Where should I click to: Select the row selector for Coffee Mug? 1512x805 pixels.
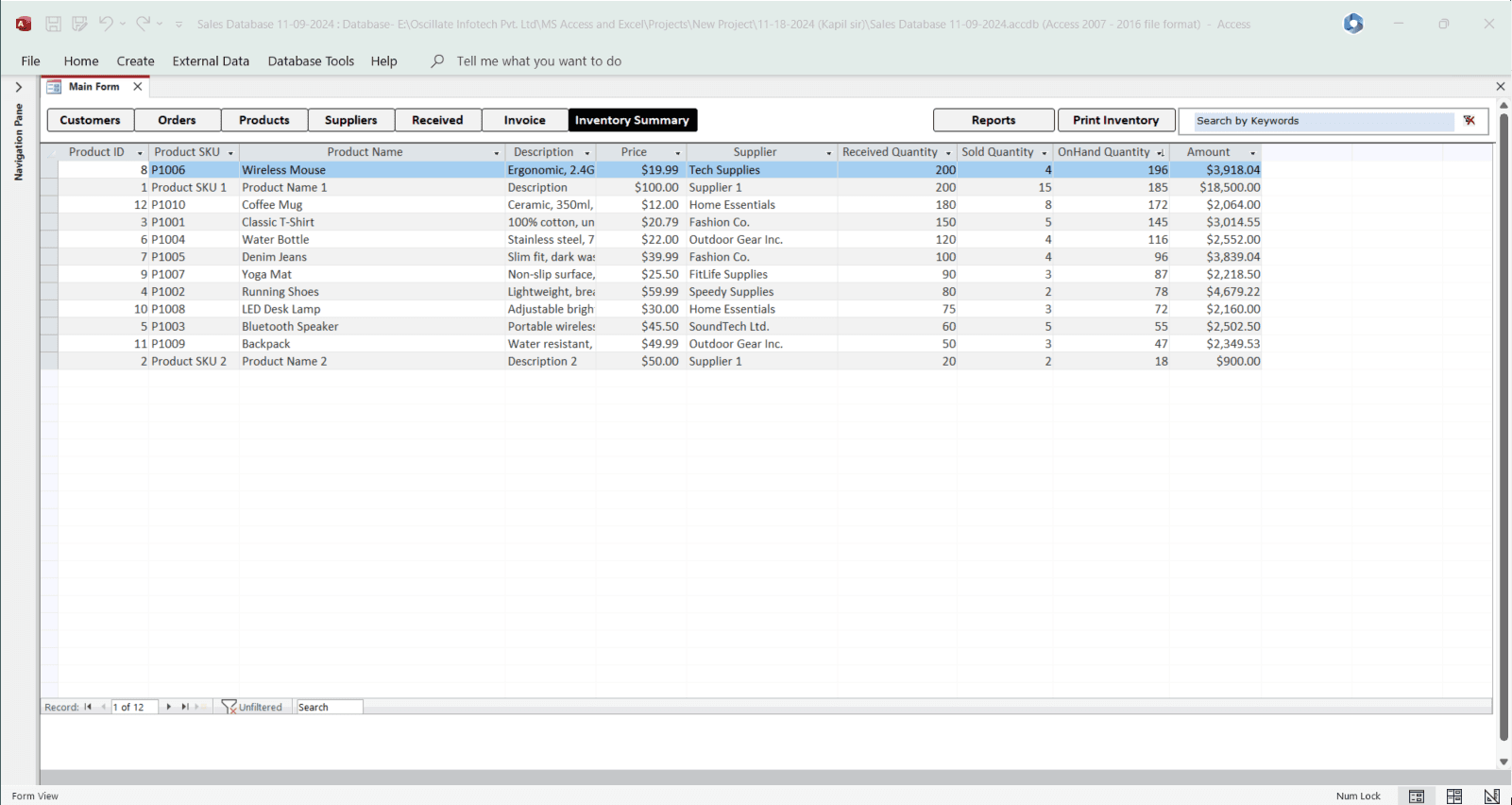pyautogui.click(x=49, y=204)
